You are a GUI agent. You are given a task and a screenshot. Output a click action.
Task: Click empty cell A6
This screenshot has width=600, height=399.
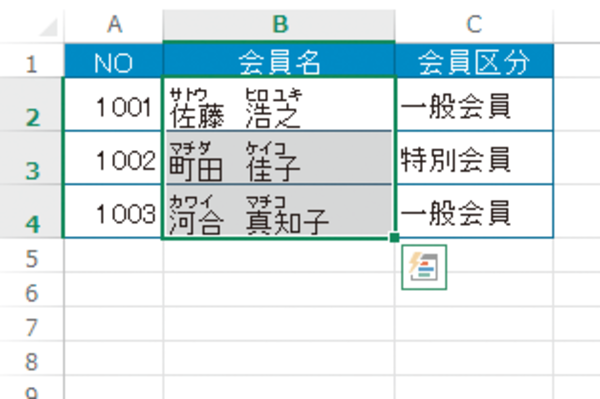pos(114,290)
